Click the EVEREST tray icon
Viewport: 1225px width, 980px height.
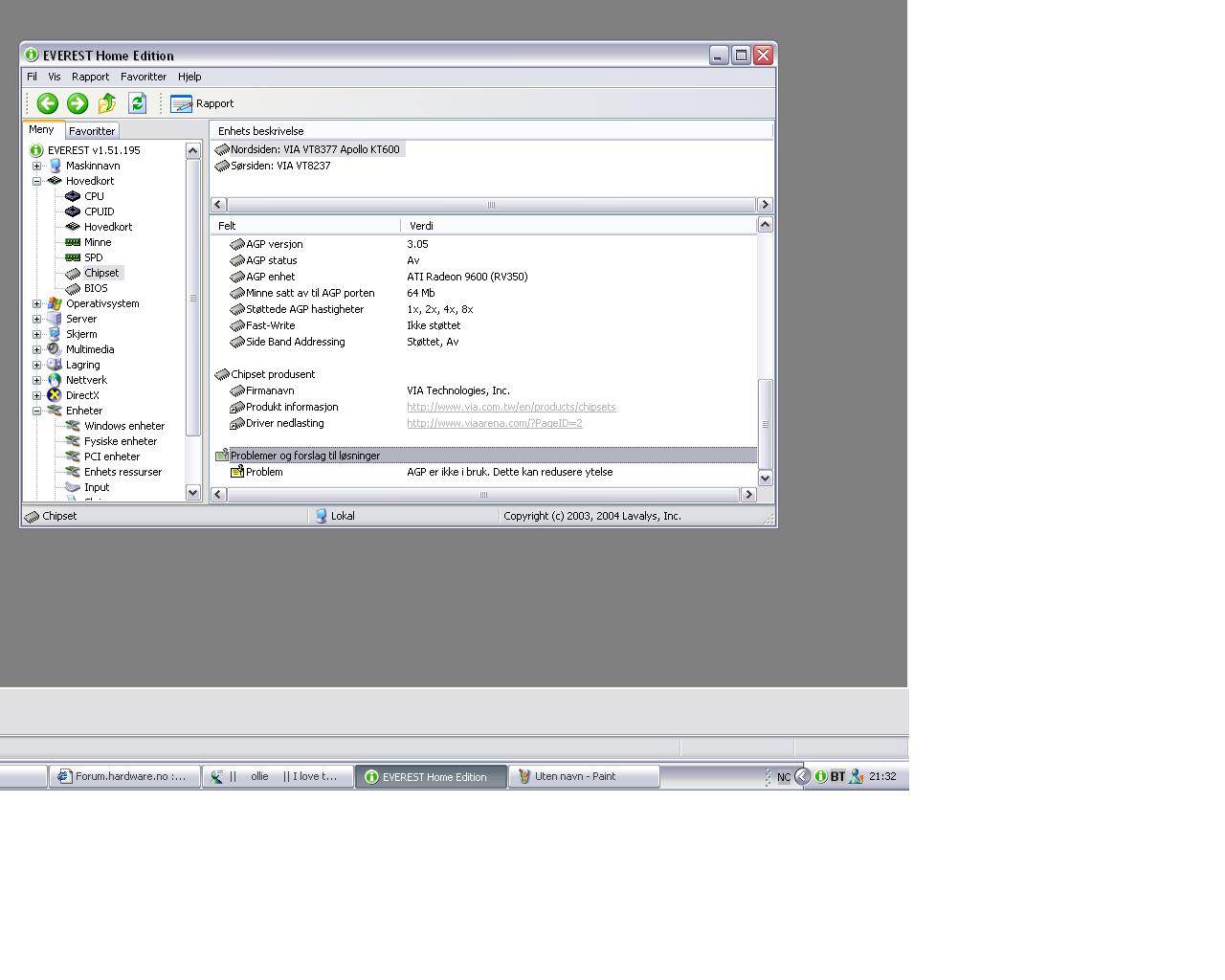(x=820, y=777)
